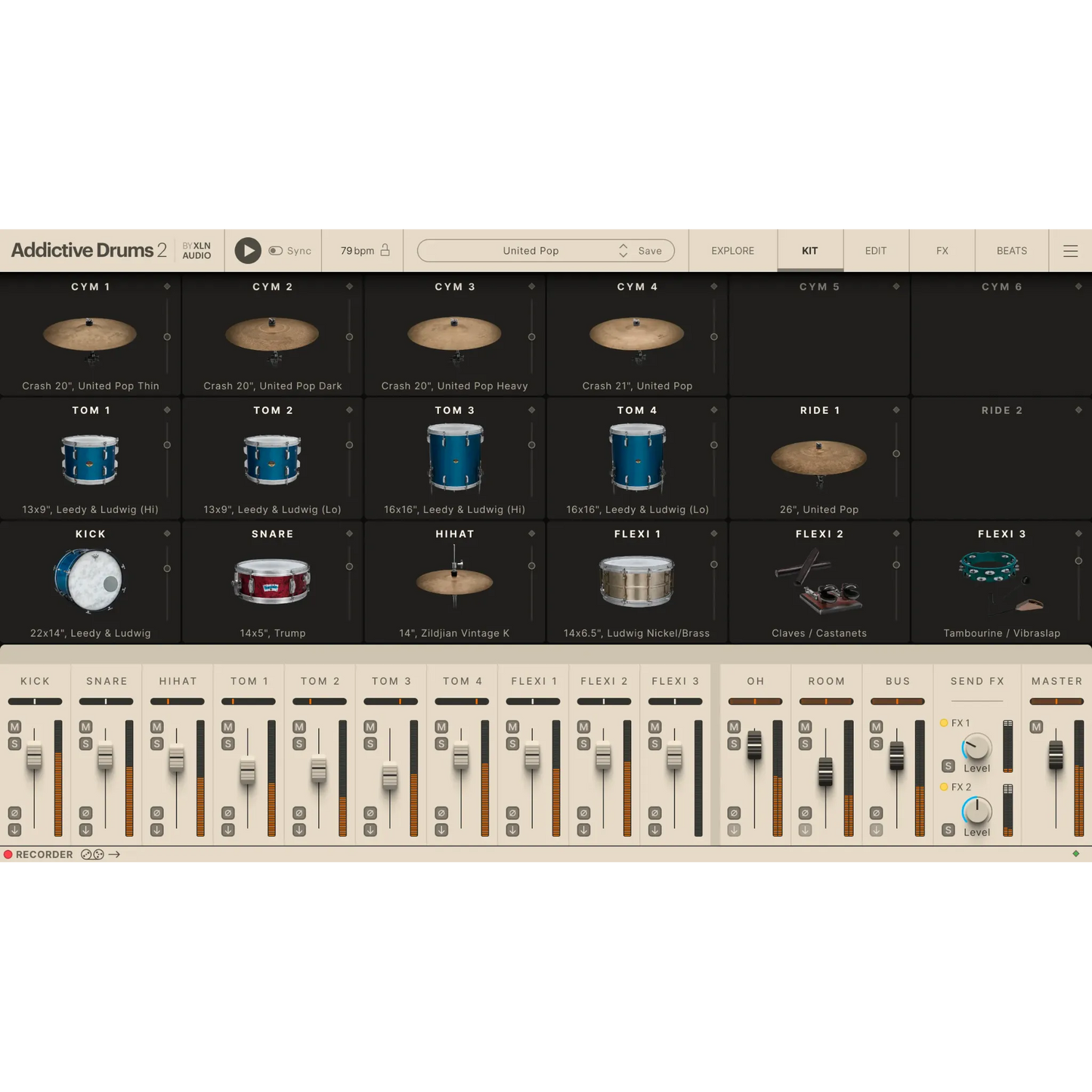Solo the Tom 1 mixer channel
This screenshot has height=1092, width=1092.
pyautogui.click(x=227, y=743)
